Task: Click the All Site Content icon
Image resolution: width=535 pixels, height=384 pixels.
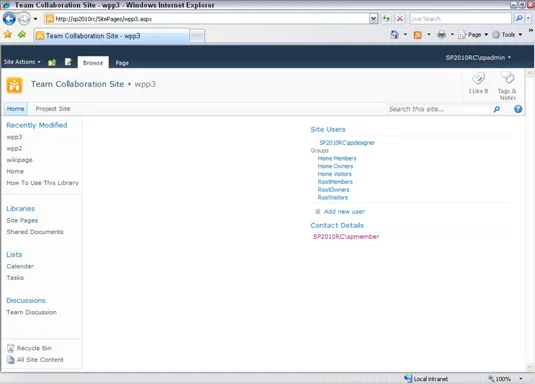Action: (x=11, y=359)
